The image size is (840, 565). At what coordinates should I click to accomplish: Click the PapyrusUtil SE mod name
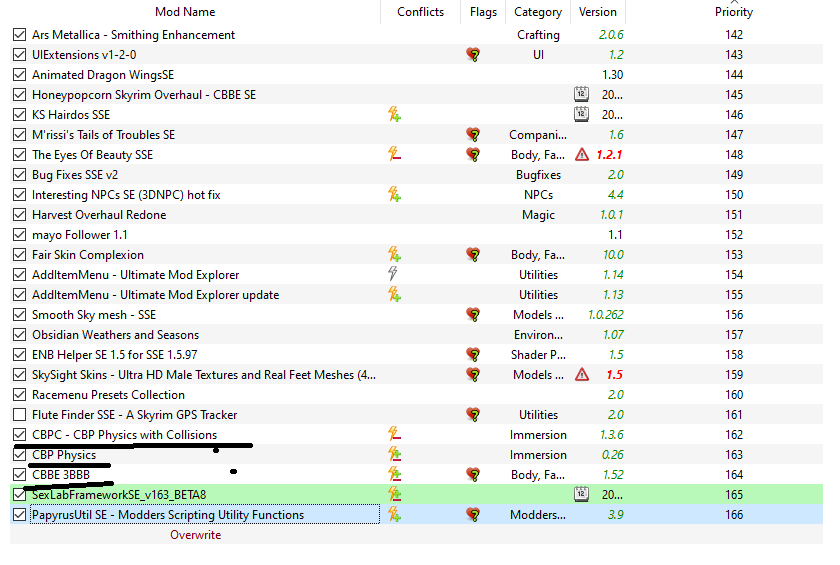click(x=168, y=515)
